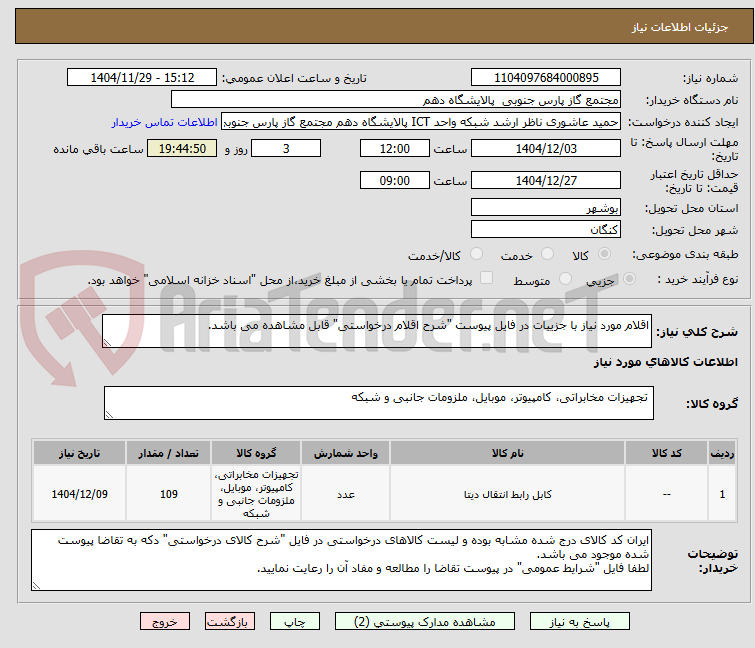Click the remaining time field 19:44:50

tap(182, 148)
